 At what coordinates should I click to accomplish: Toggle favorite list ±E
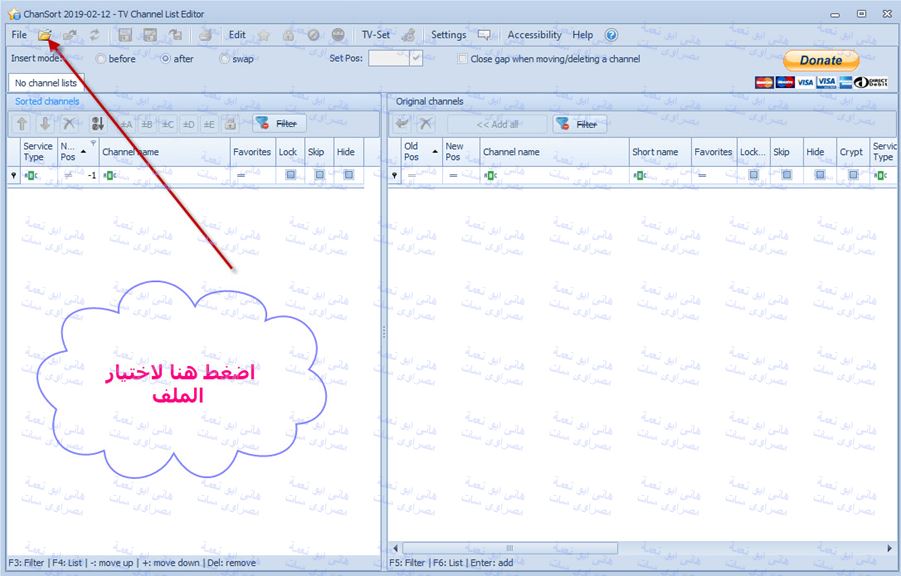[209, 124]
